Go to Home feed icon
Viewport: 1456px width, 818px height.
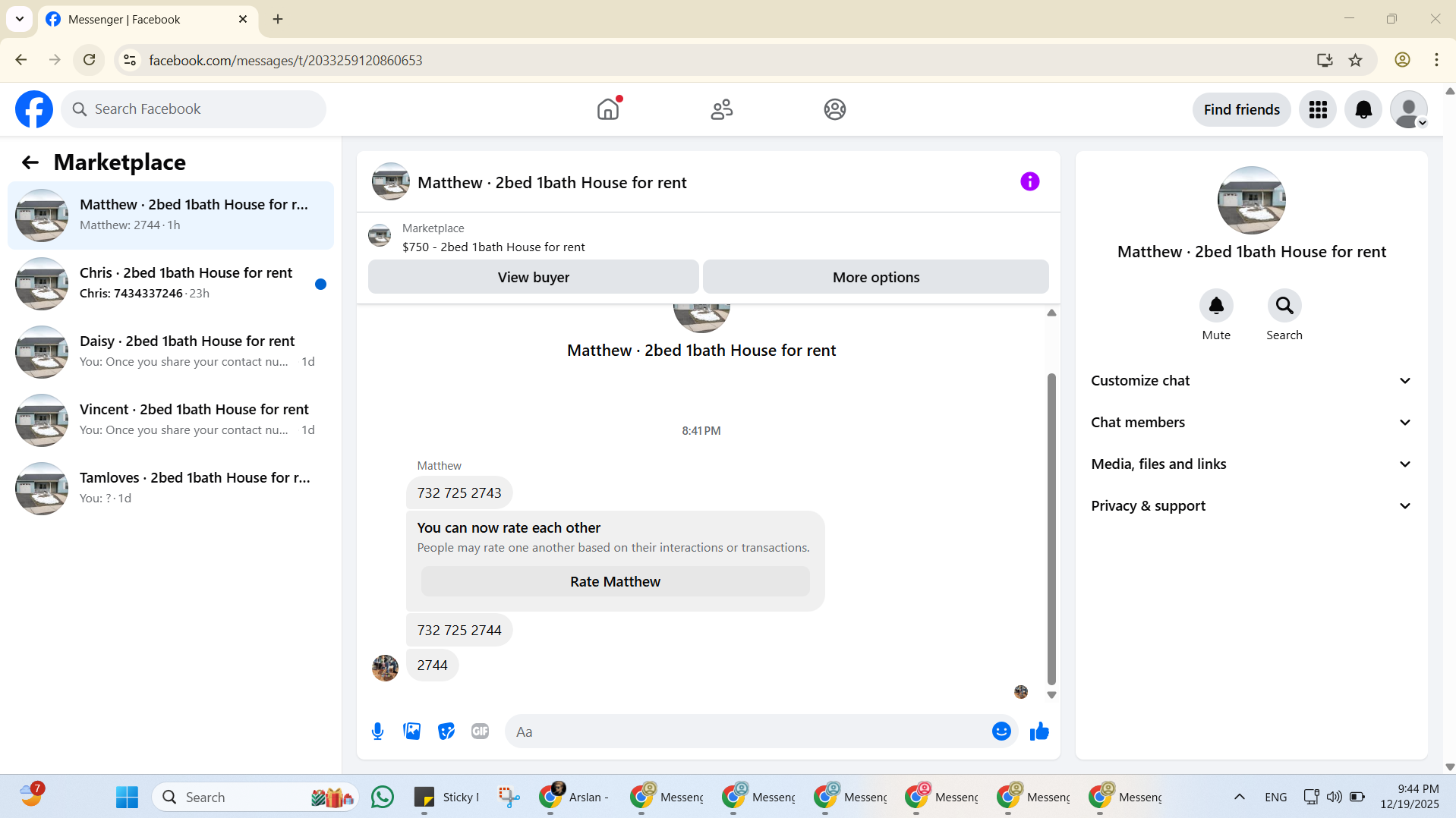click(608, 109)
